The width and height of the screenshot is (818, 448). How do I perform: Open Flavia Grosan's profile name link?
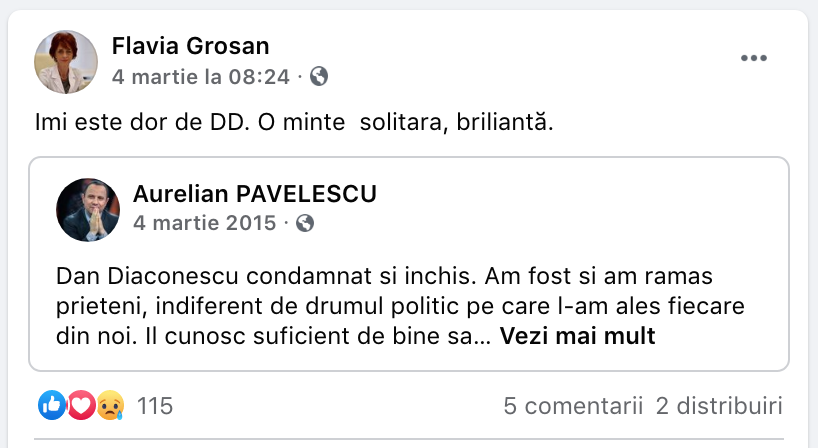[x=190, y=46]
